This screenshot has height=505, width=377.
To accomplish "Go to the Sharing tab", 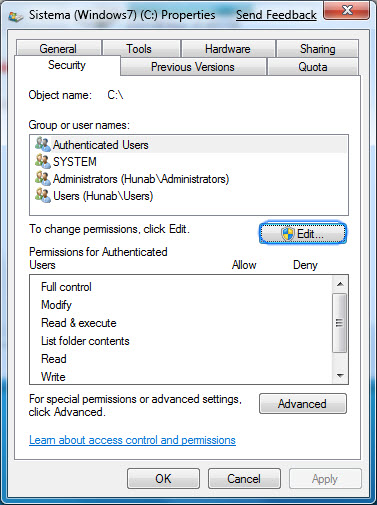I will [318, 49].
